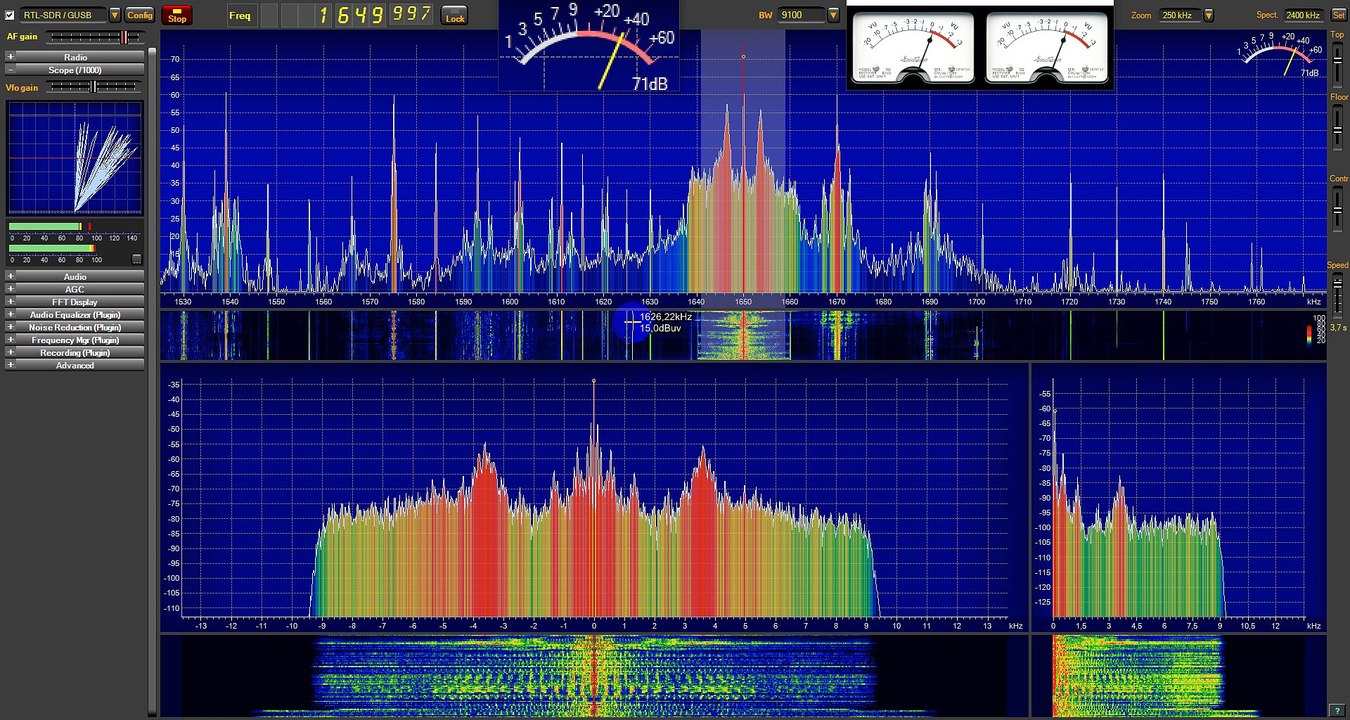Click the help question mark icon

pyautogui.click(x=1338, y=711)
